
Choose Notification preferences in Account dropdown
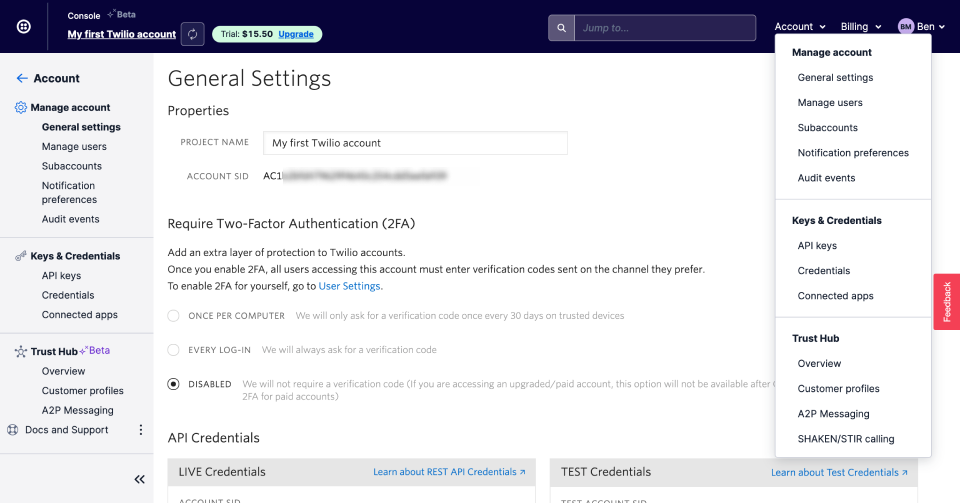[853, 153]
